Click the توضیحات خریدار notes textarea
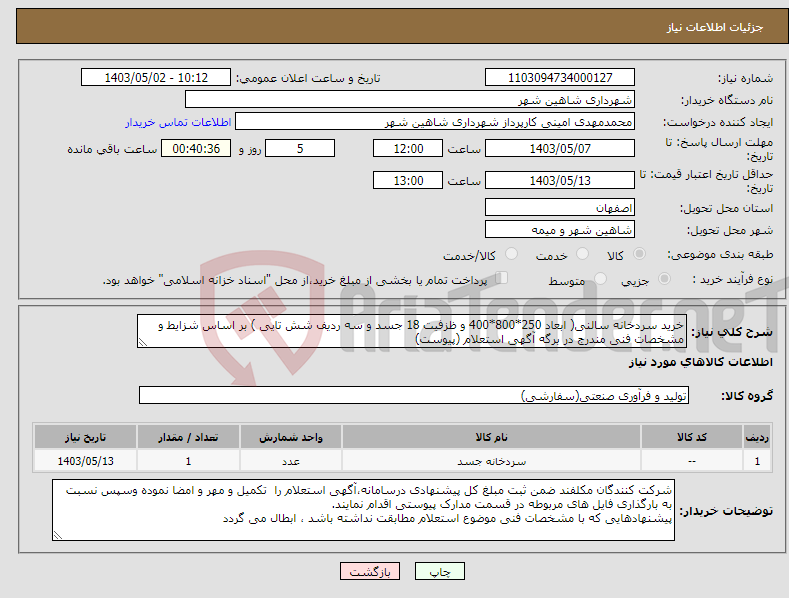The width and height of the screenshot is (789, 598). click(x=363, y=510)
